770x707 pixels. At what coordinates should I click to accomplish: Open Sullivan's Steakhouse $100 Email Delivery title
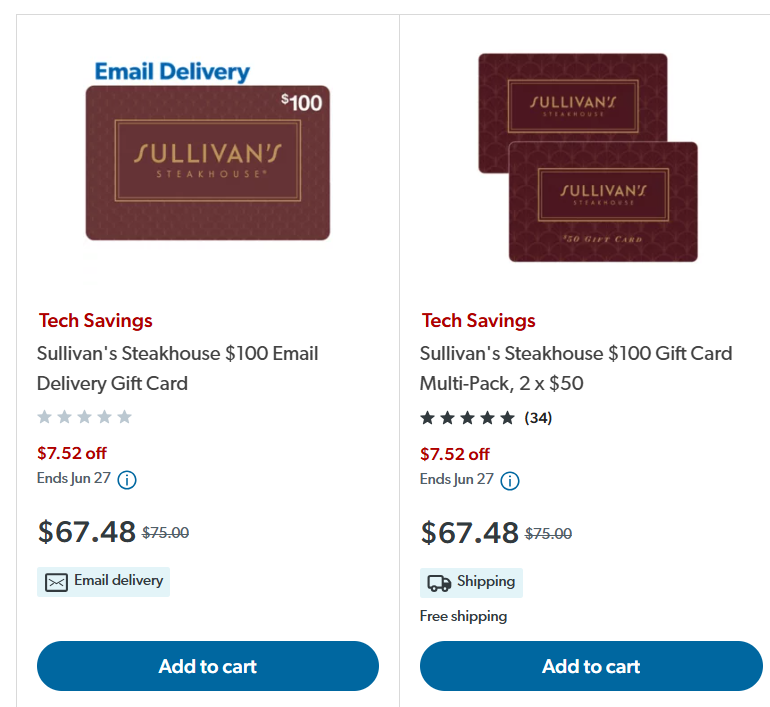click(178, 368)
